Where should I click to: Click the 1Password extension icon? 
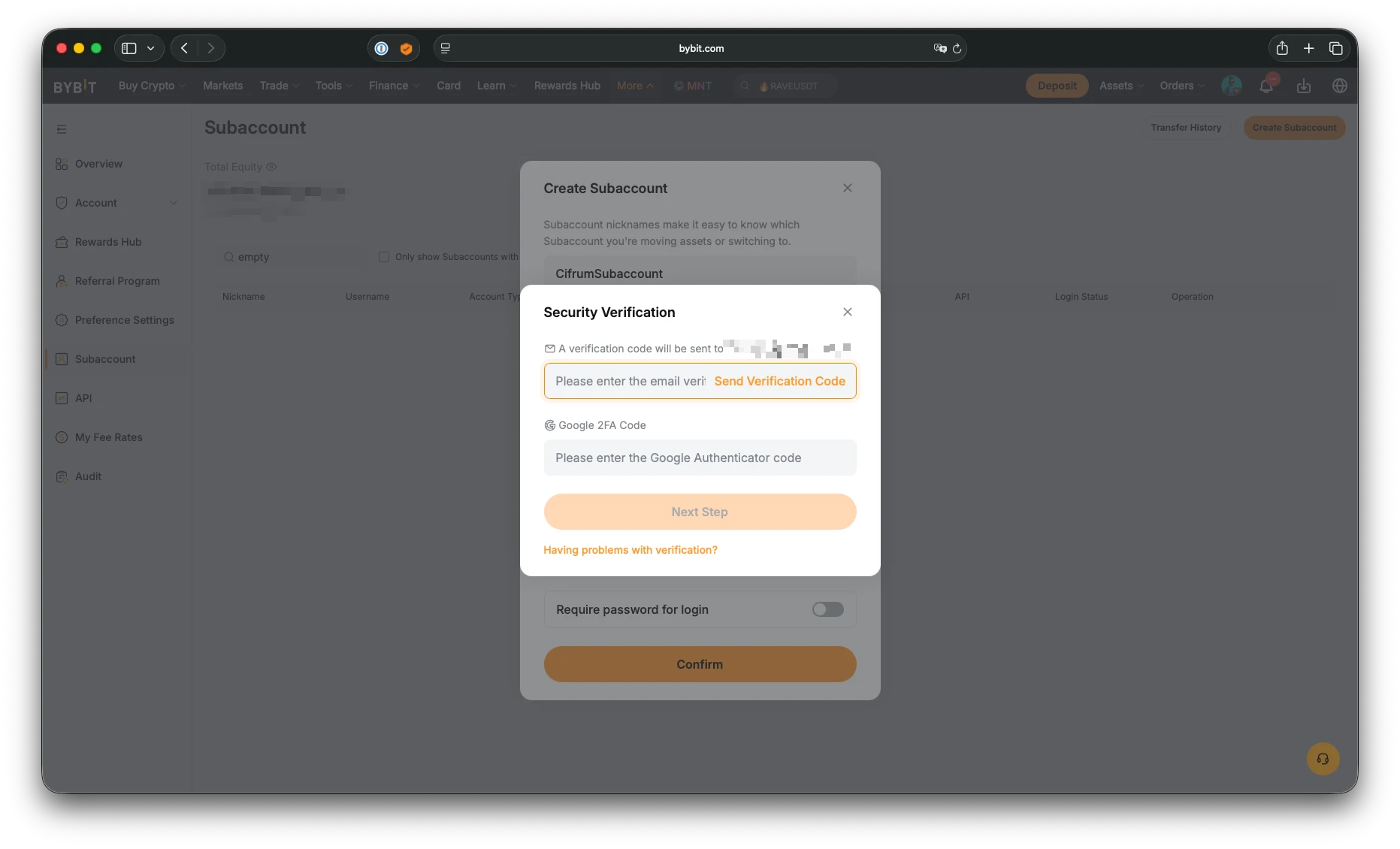pyautogui.click(x=382, y=48)
